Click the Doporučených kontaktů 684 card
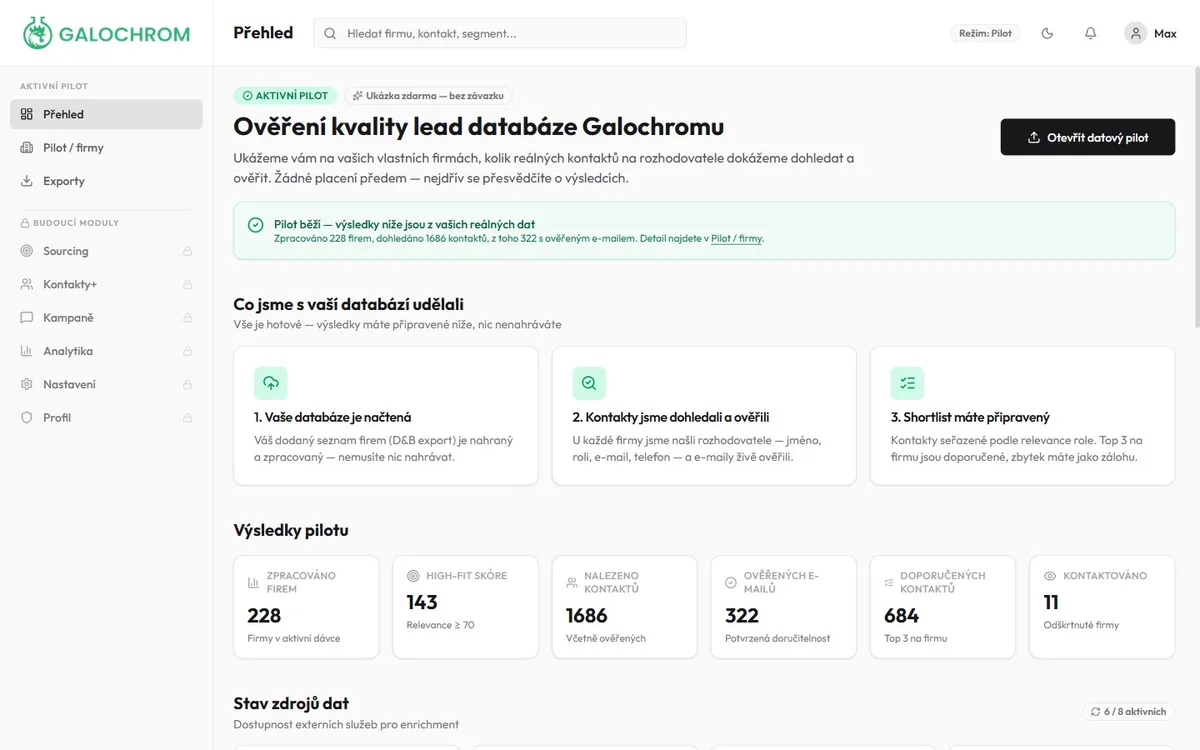This screenshot has width=1200, height=750. click(943, 607)
